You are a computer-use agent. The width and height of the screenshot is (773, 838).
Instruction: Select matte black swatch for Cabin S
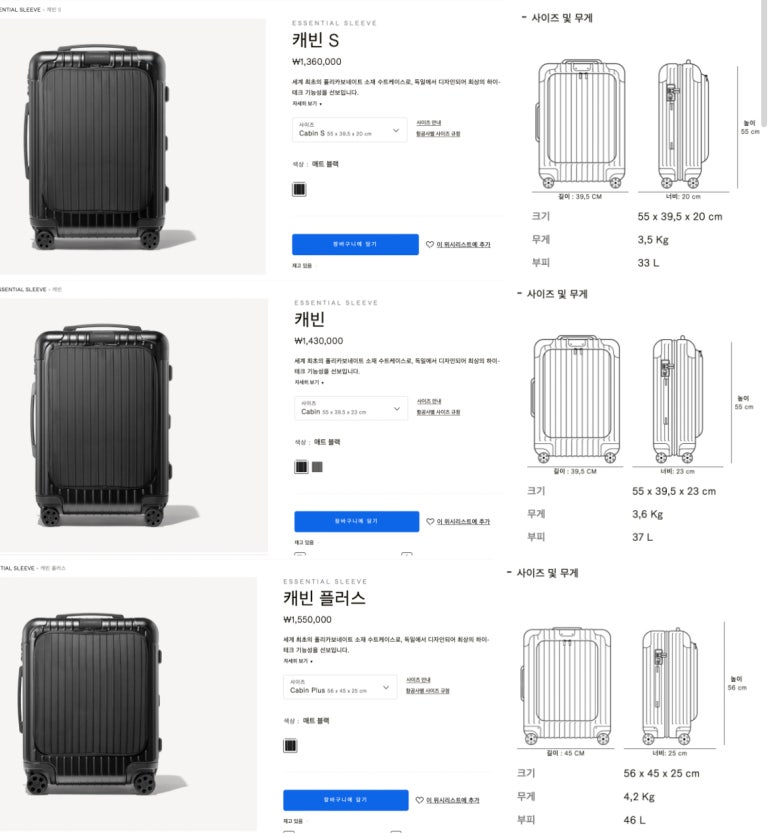pos(300,190)
